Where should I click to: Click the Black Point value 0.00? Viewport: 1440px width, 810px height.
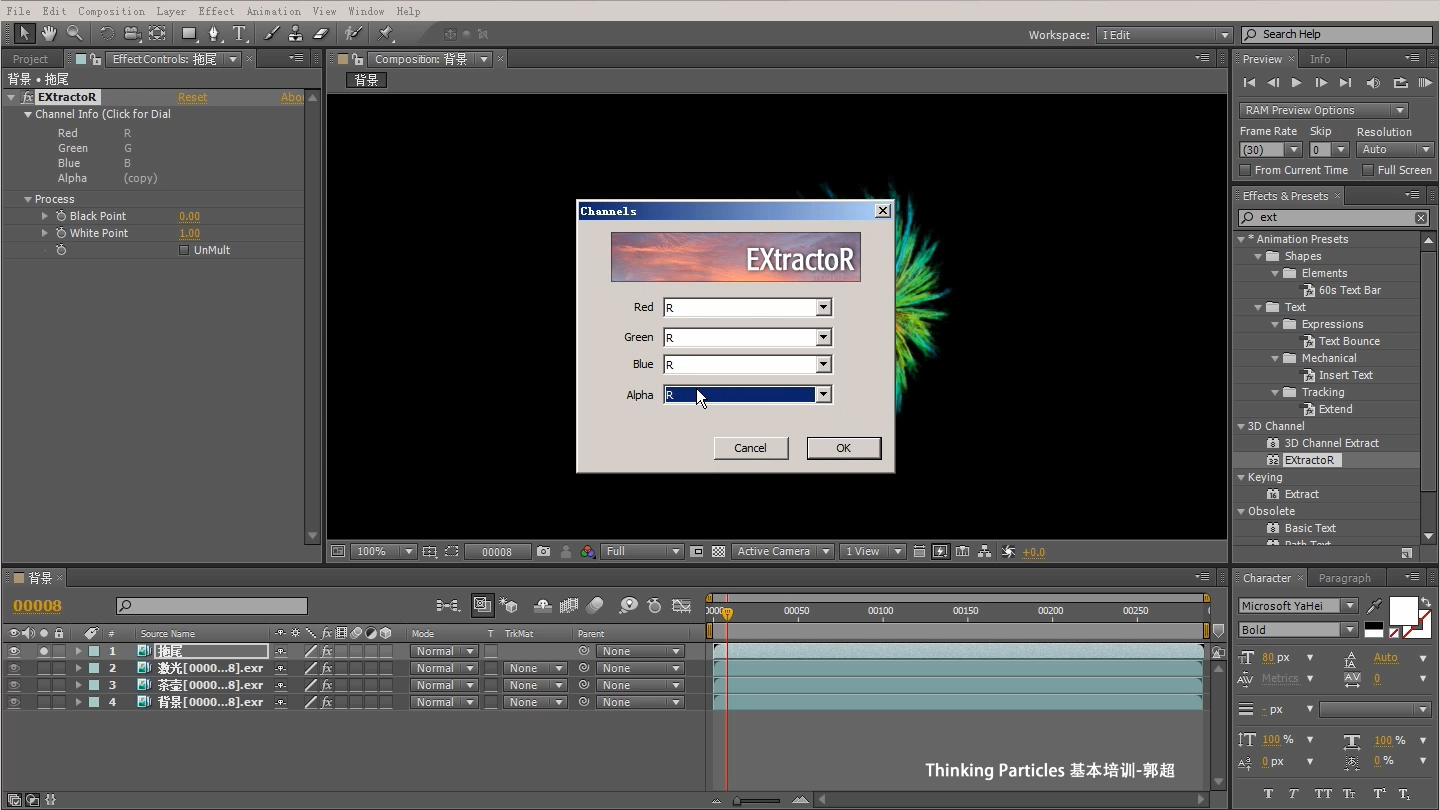coord(189,216)
